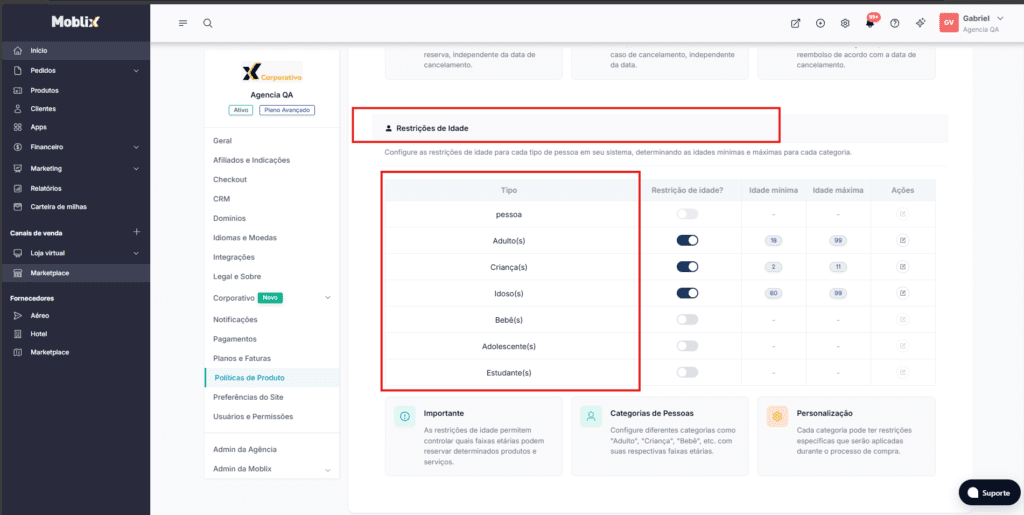Click the Plano Avançado badge
This screenshot has width=1024, height=515.
(287, 110)
